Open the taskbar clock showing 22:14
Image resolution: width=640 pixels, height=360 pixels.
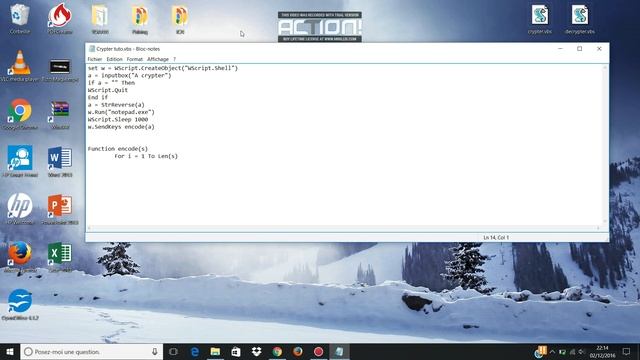coord(602,351)
